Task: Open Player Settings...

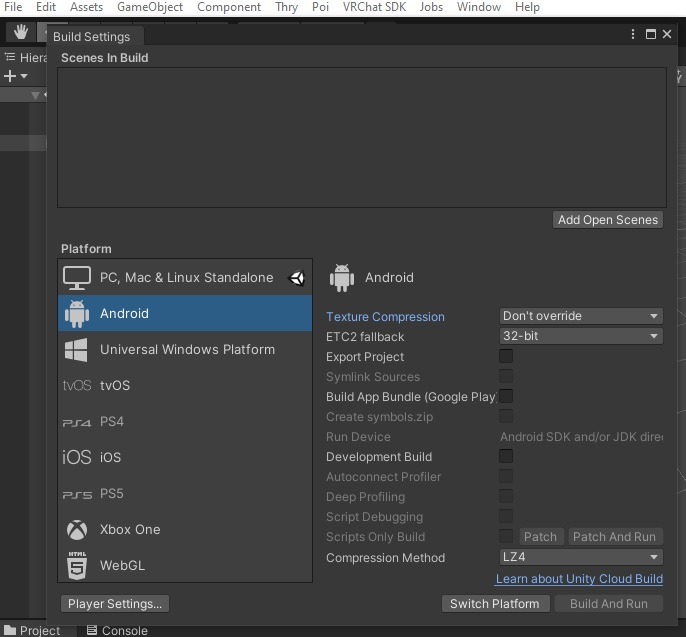Action: 115,604
